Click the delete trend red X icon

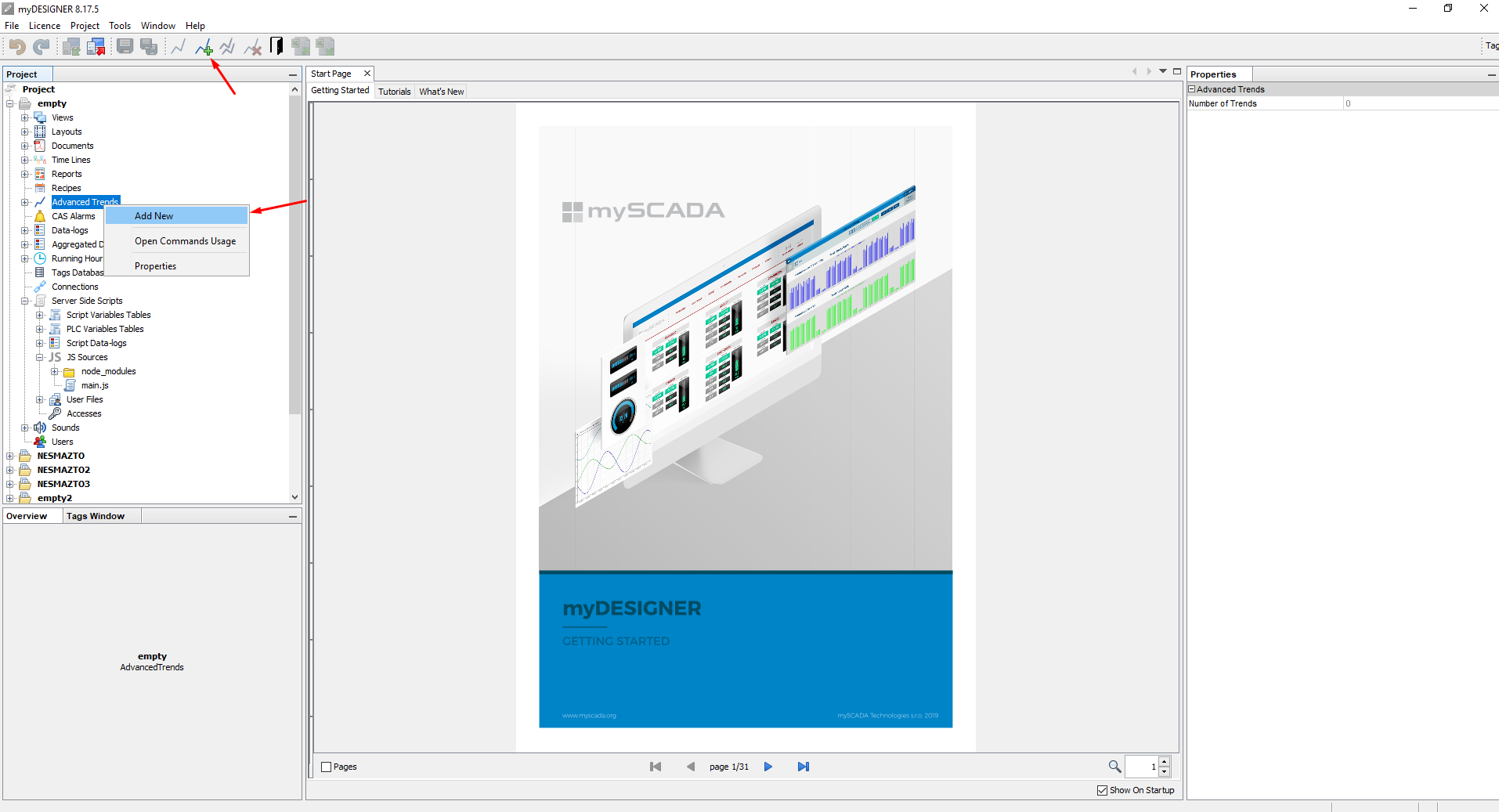tap(252, 48)
